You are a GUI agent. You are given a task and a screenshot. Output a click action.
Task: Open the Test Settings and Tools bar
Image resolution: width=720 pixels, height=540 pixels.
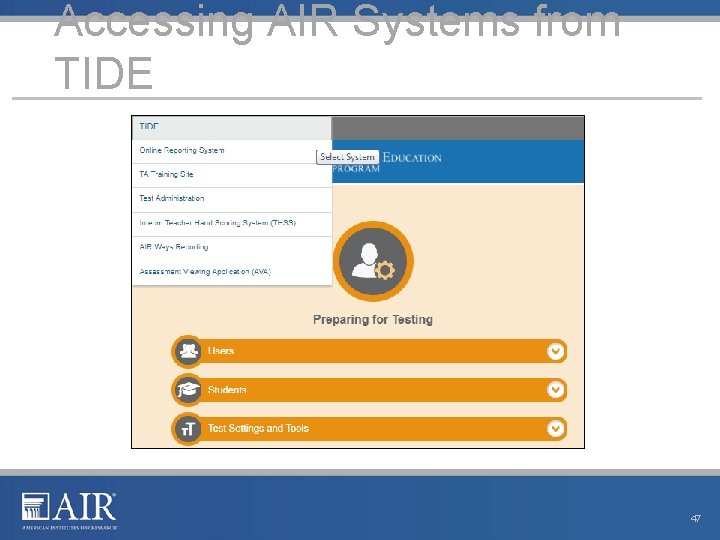point(370,429)
